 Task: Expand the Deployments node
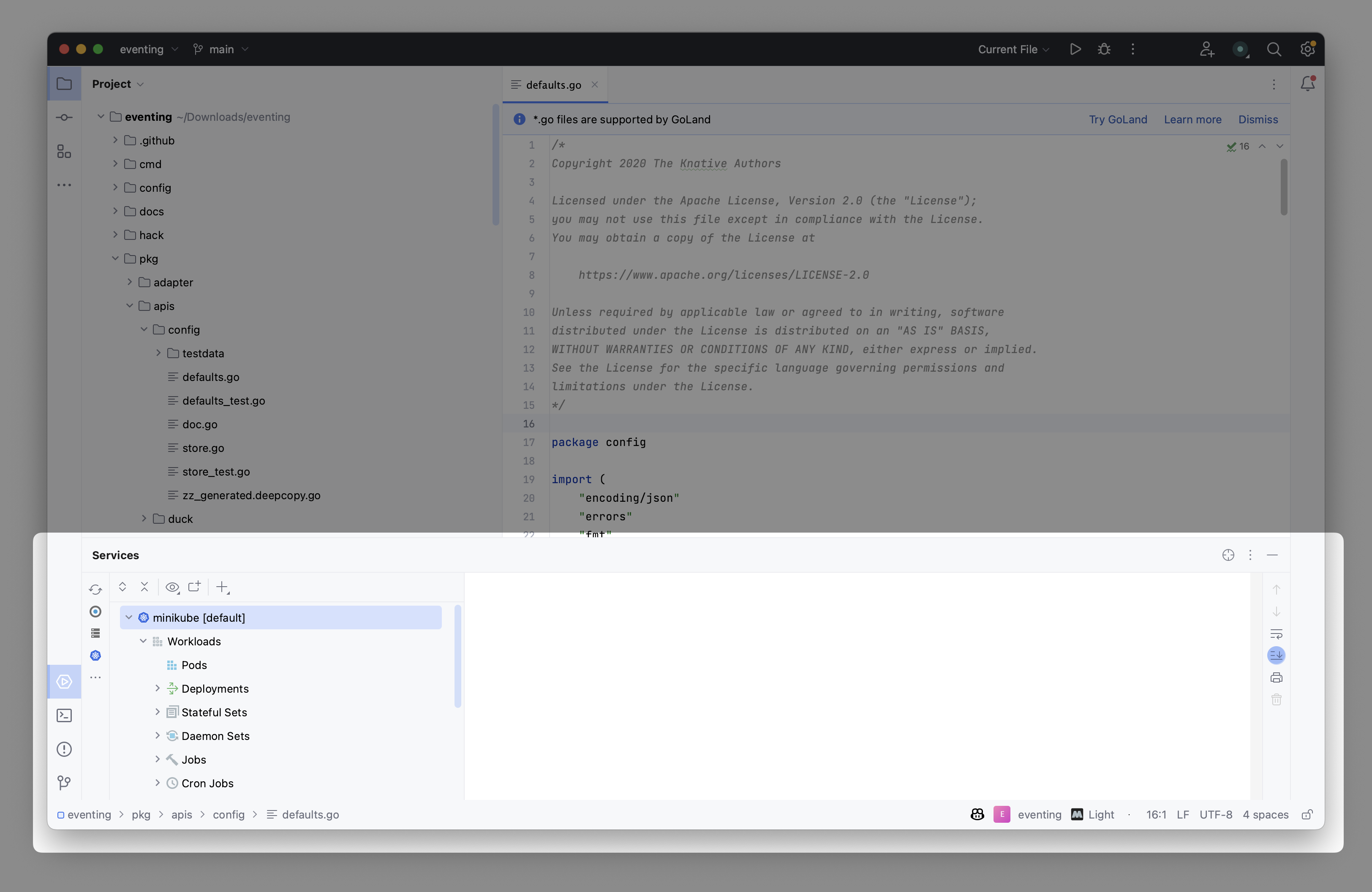pyautogui.click(x=158, y=688)
